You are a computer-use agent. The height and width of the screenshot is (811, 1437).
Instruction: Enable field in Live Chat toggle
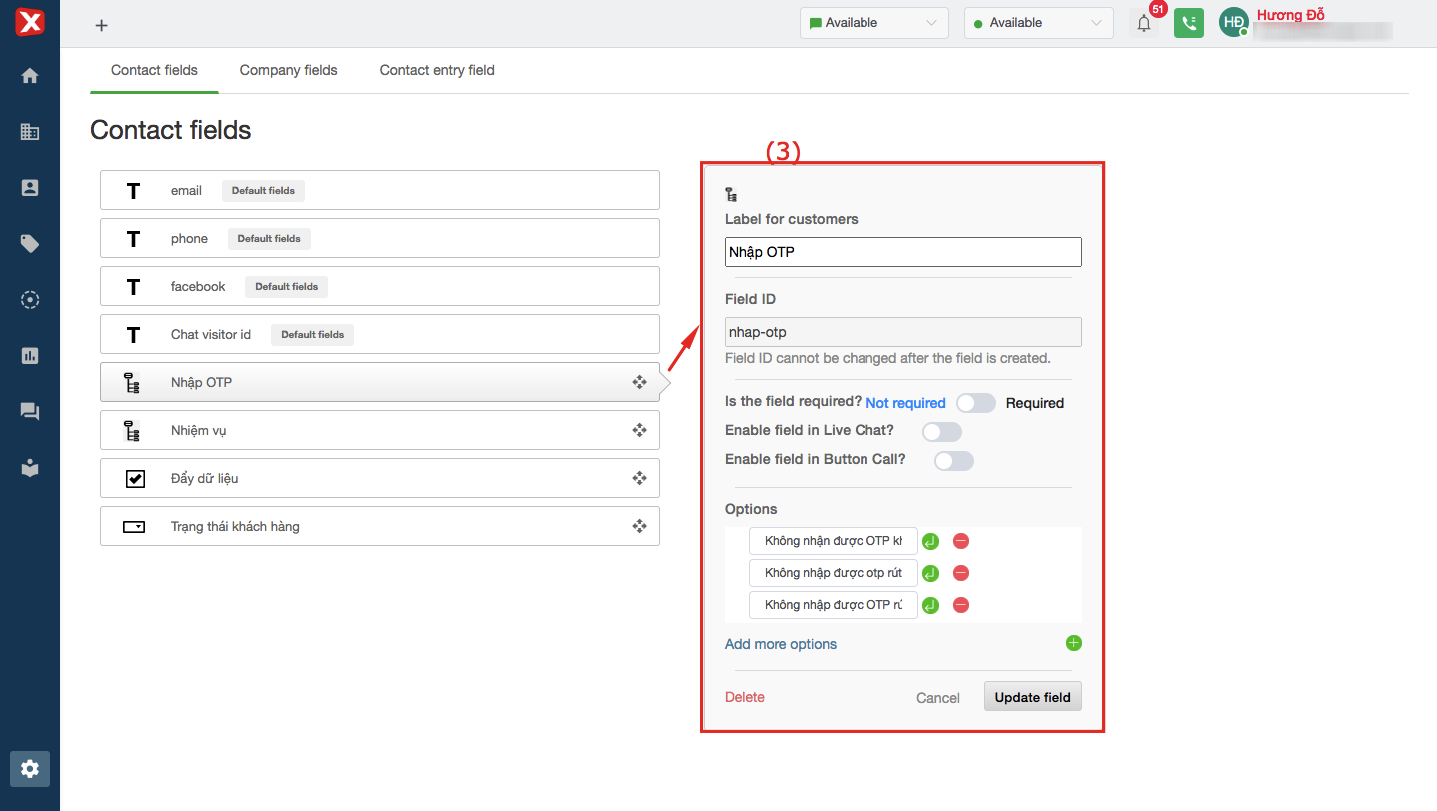pos(941,431)
